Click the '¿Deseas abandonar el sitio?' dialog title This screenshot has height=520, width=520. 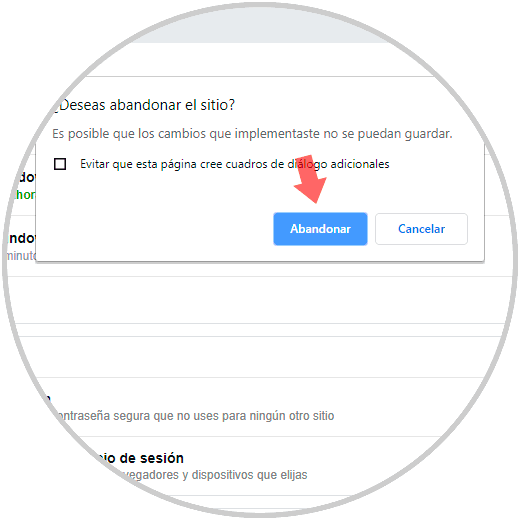144,105
